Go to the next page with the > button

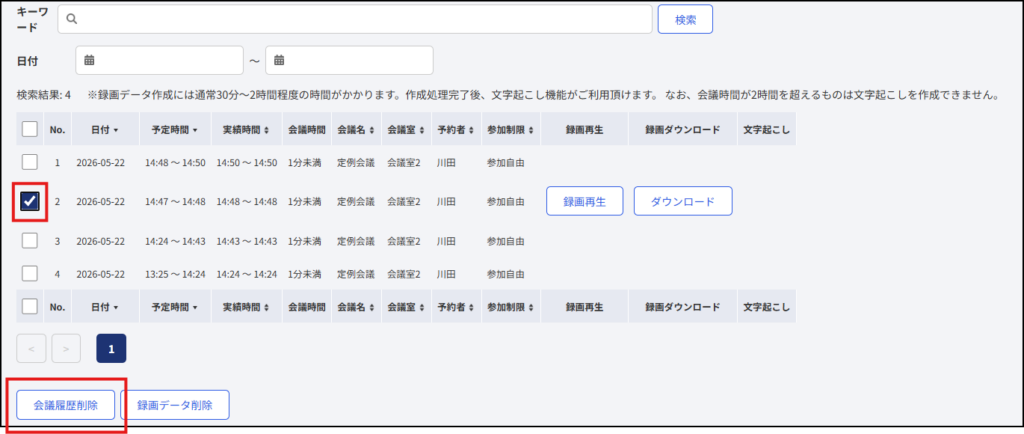tap(66, 349)
